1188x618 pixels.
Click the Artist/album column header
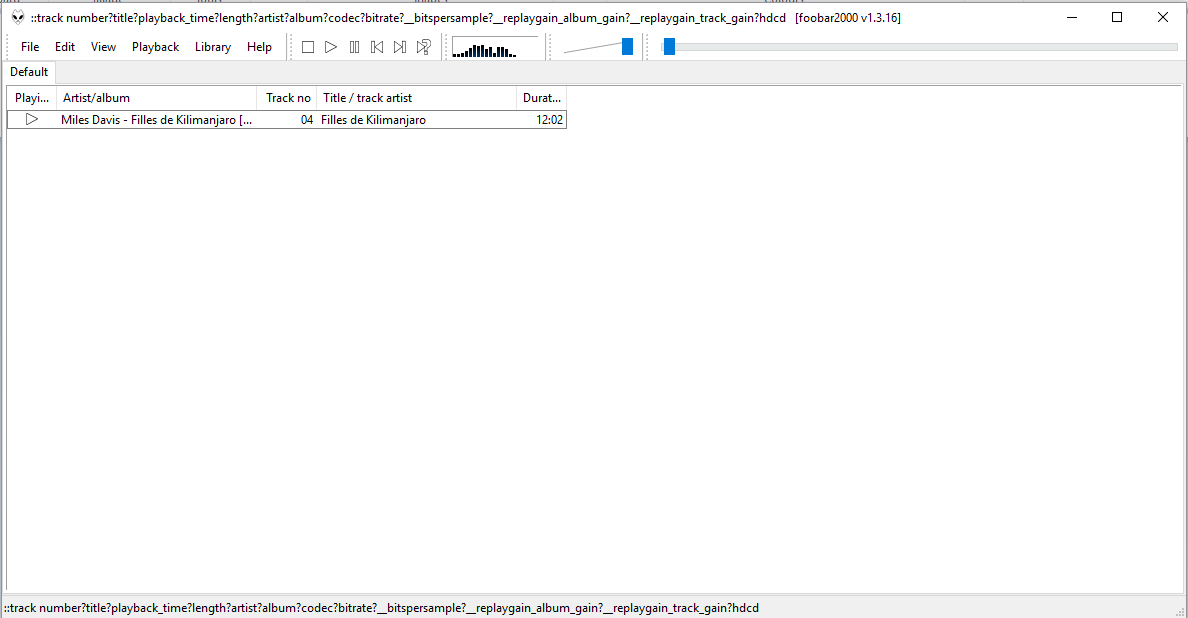(156, 98)
